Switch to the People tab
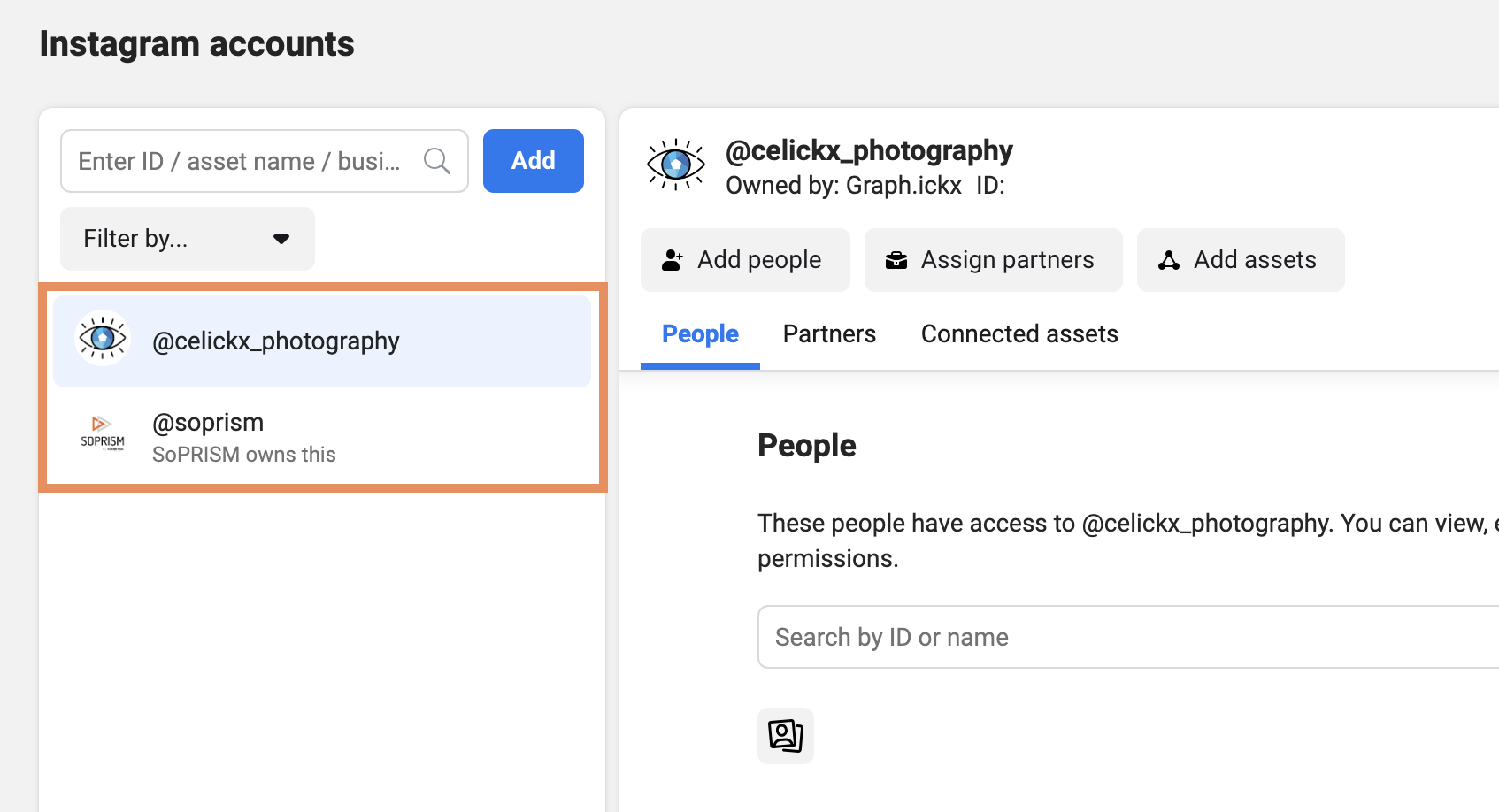This screenshot has width=1499, height=812. [x=700, y=334]
